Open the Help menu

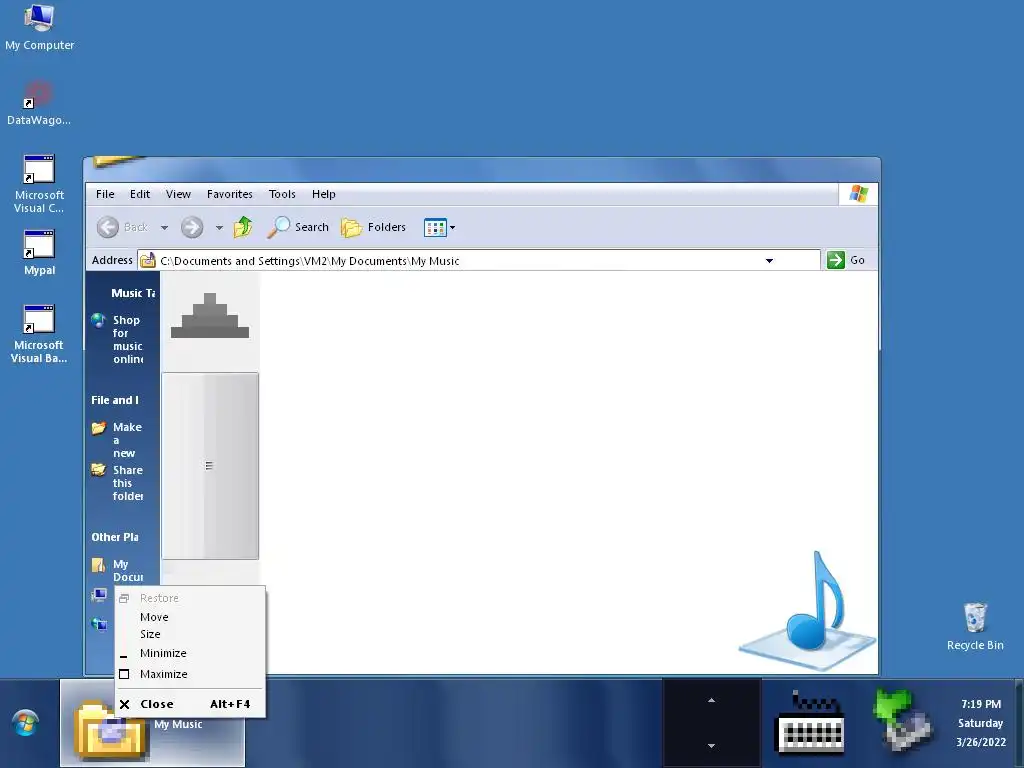coord(324,194)
